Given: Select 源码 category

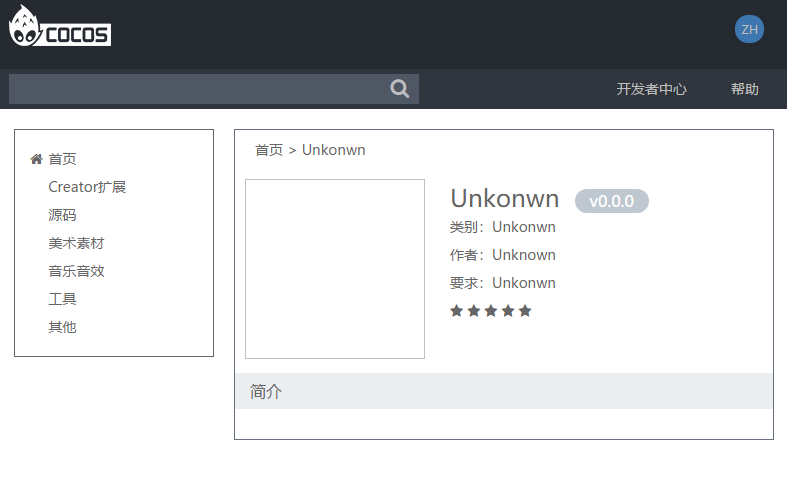Looking at the screenshot, I should point(62,215).
